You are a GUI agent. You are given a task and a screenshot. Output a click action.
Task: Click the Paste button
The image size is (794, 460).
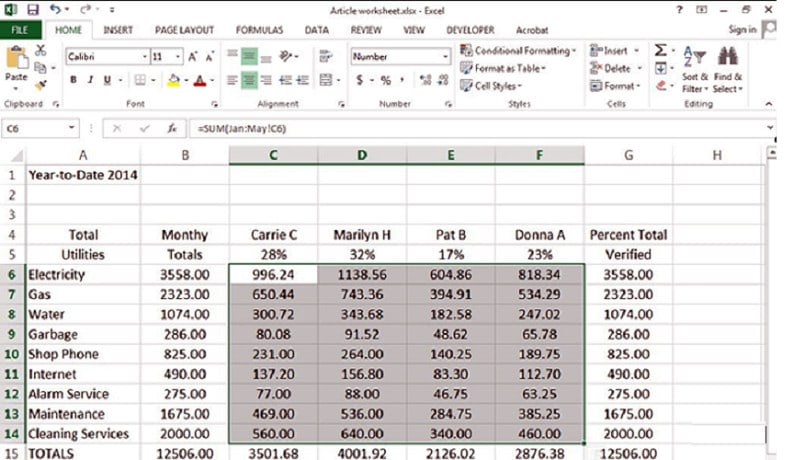16,62
